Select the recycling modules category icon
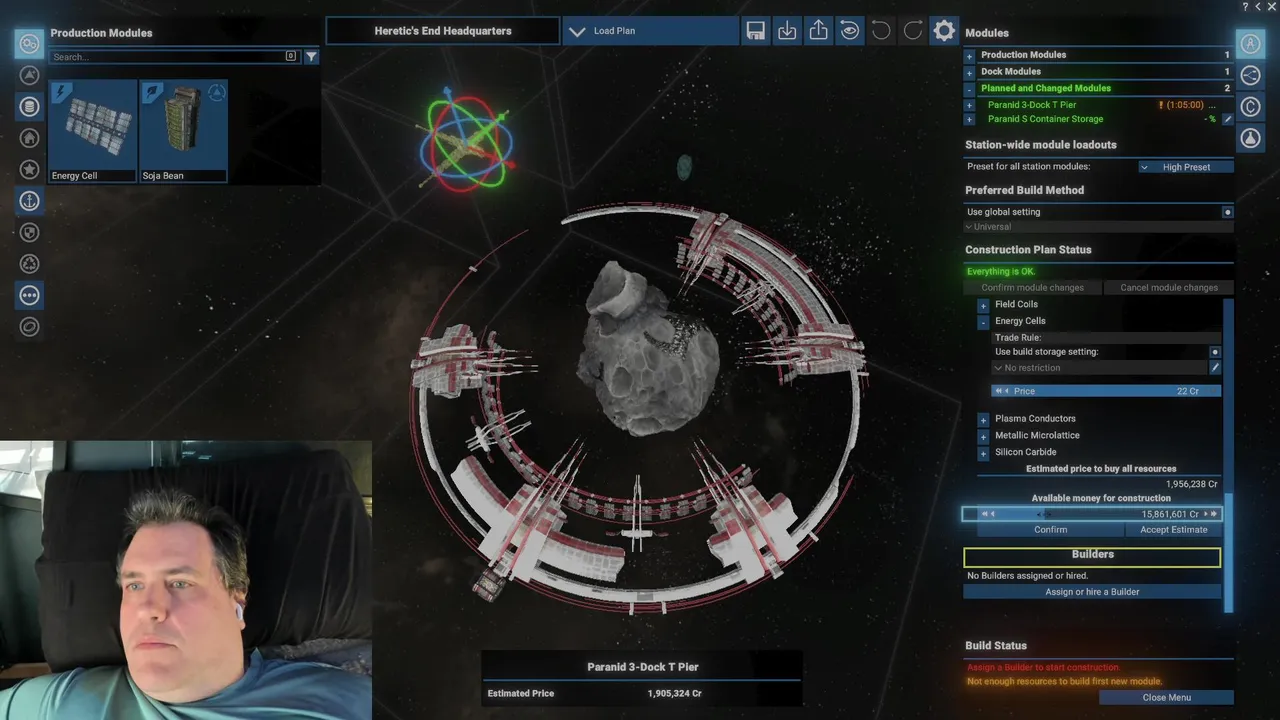This screenshot has height=720, width=1280. 29,264
